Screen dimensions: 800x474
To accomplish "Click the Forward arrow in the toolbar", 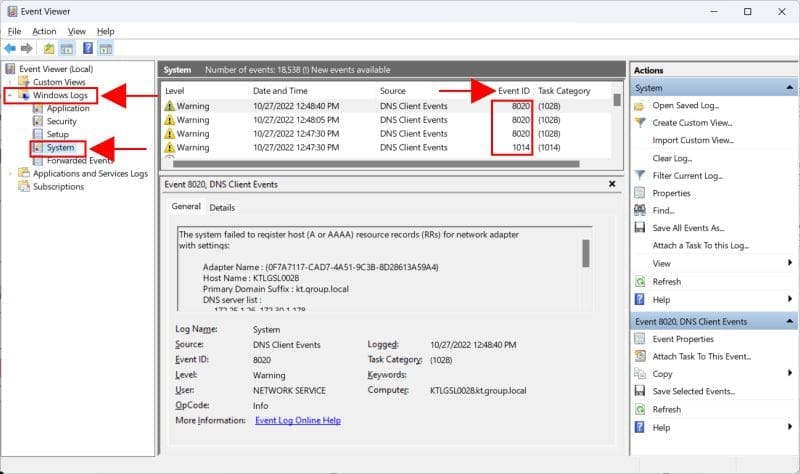I will pos(27,48).
